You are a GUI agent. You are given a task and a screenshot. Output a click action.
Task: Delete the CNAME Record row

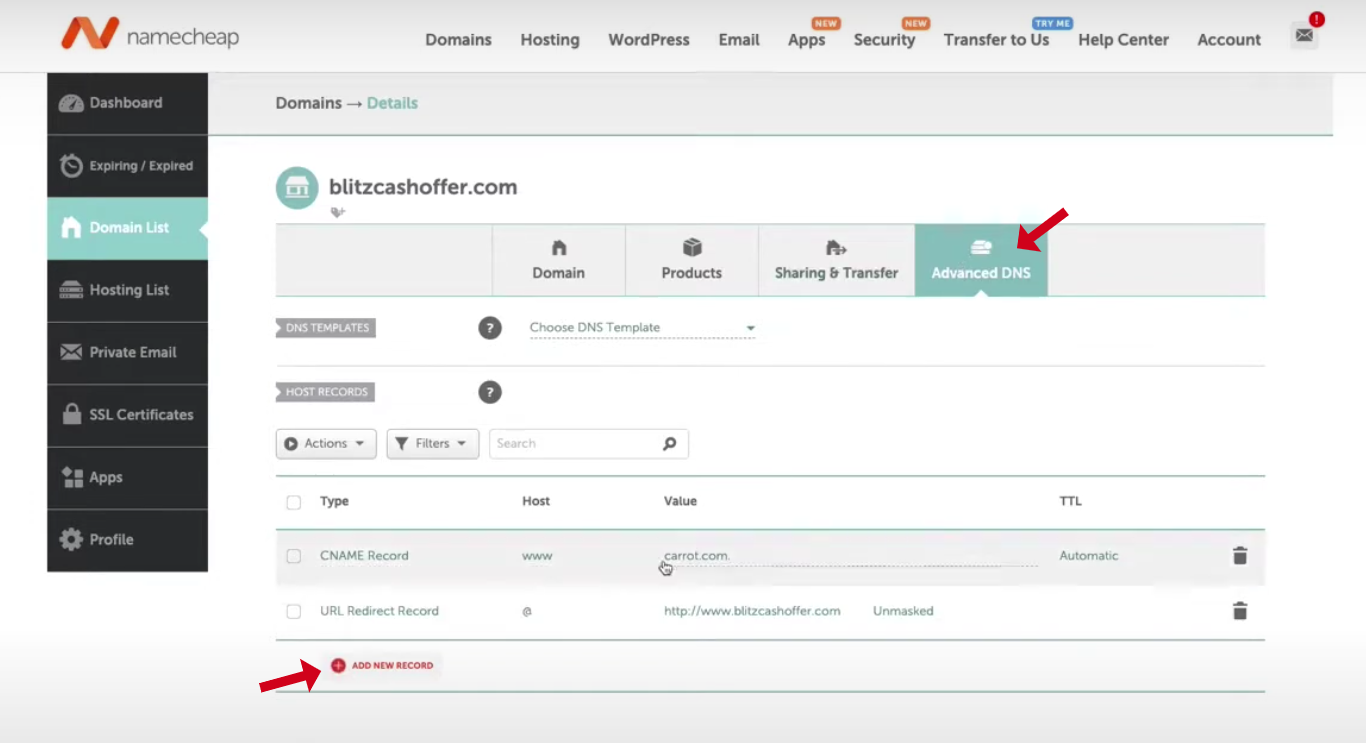[x=1240, y=556]
